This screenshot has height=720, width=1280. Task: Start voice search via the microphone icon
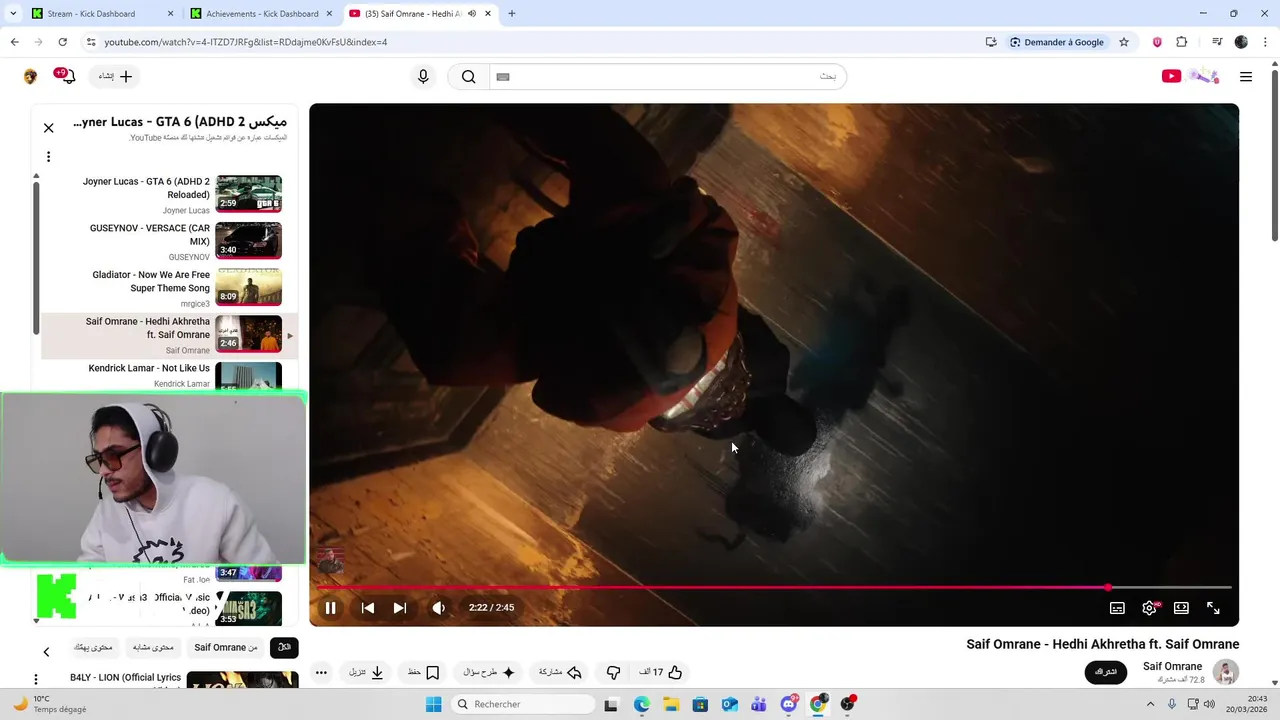pos(423,77)
